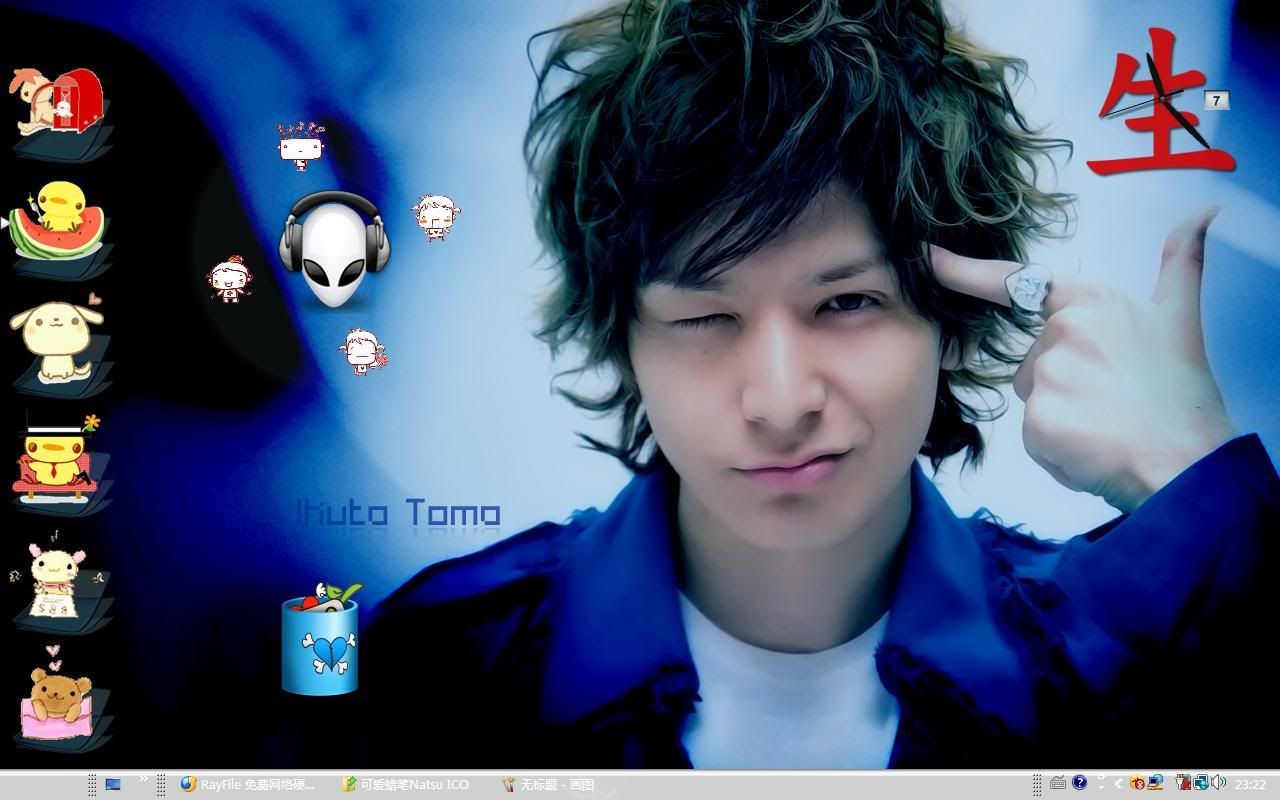This screenshot has width=1280, height=800.
Task: Open the alien headphones icon
Action: [334, 250]
